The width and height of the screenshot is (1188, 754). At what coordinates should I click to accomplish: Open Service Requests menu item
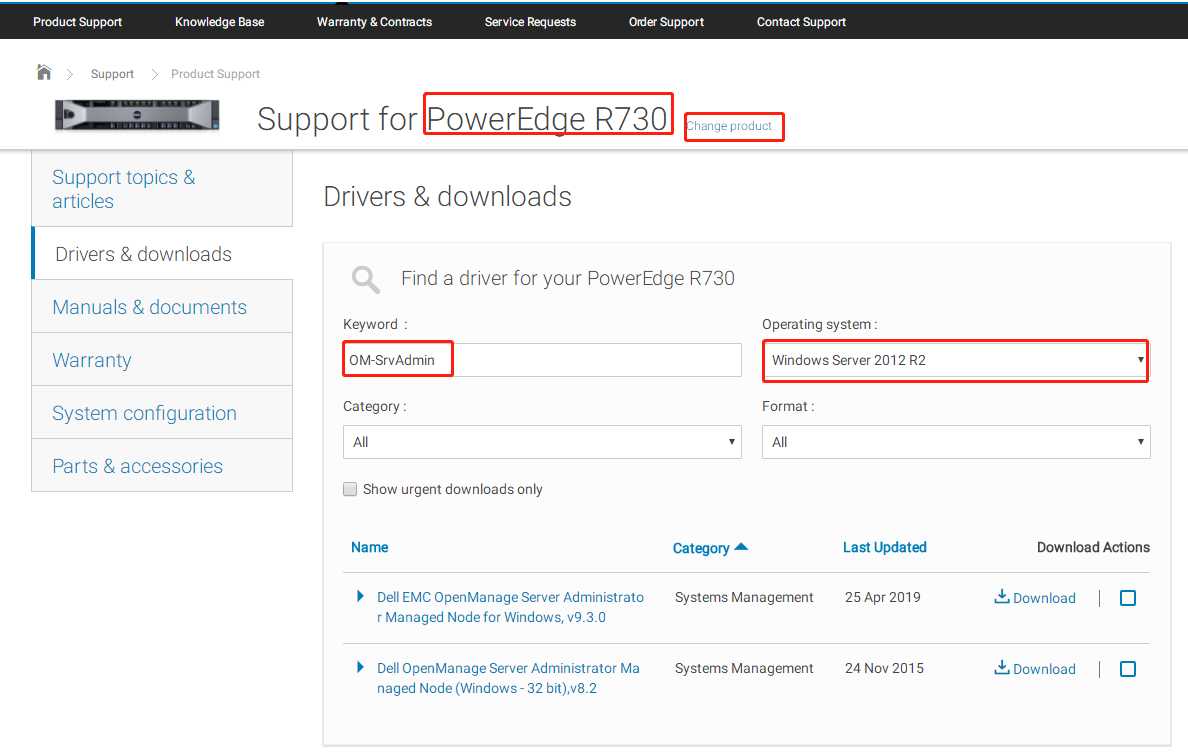click(x=530, y=22)
